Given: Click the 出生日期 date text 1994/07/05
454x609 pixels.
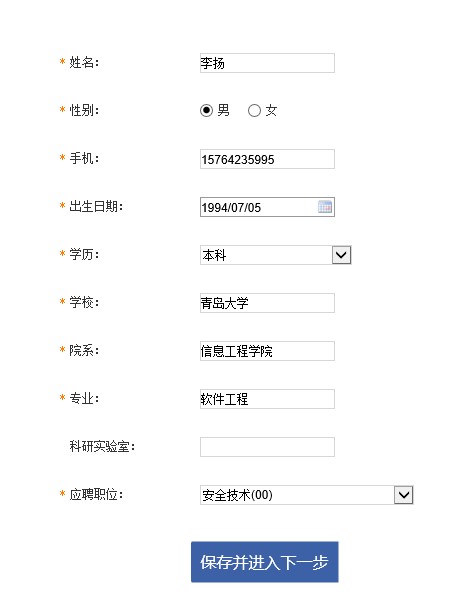Looking at the screenshot, I should (231, 207).
